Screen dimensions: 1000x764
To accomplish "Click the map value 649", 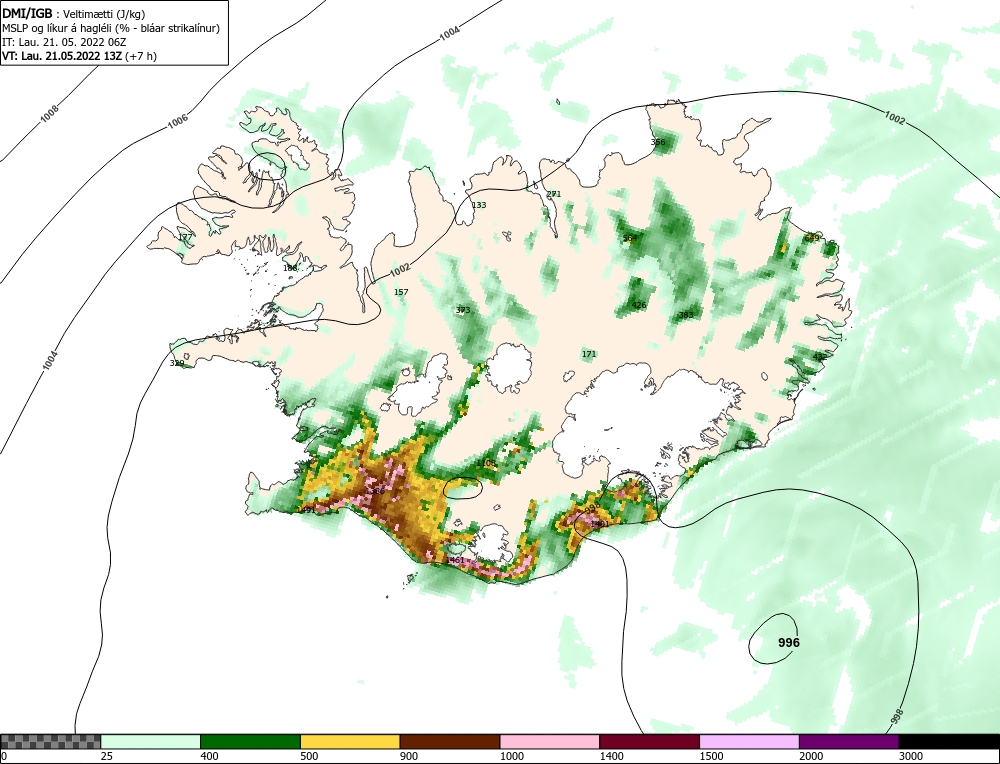I will coord(811,238).
